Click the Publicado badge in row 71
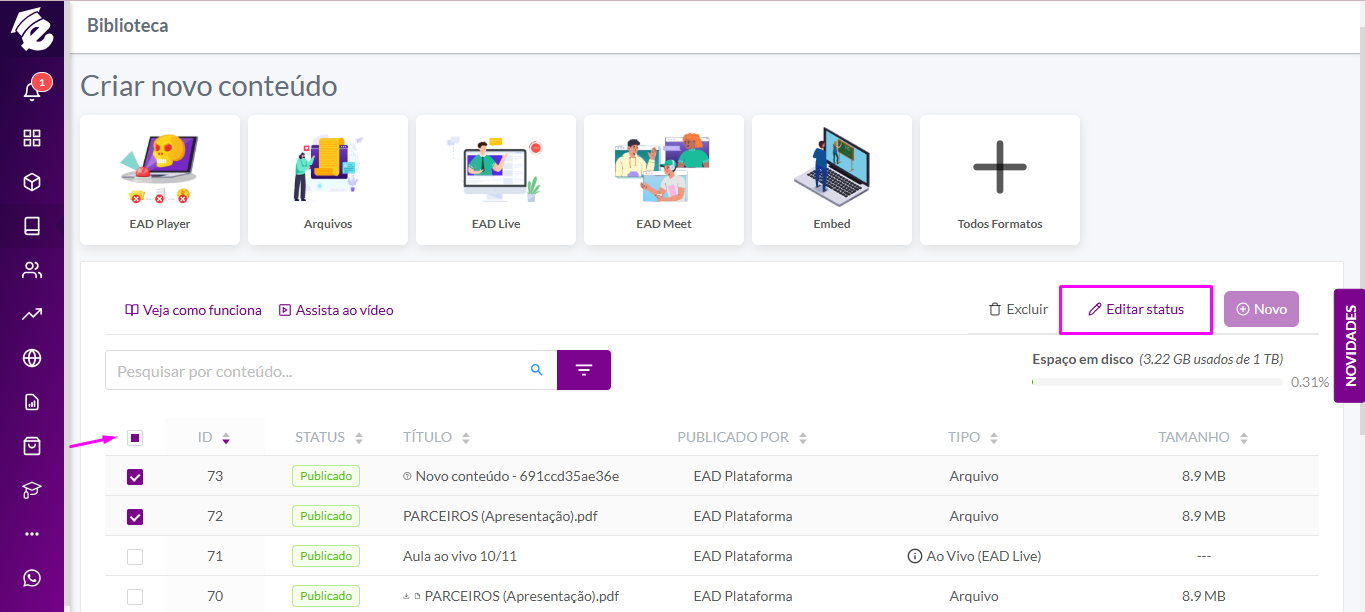Viewport: 1365px width, 612px height. pyautogui.click(x=326, y=556)
